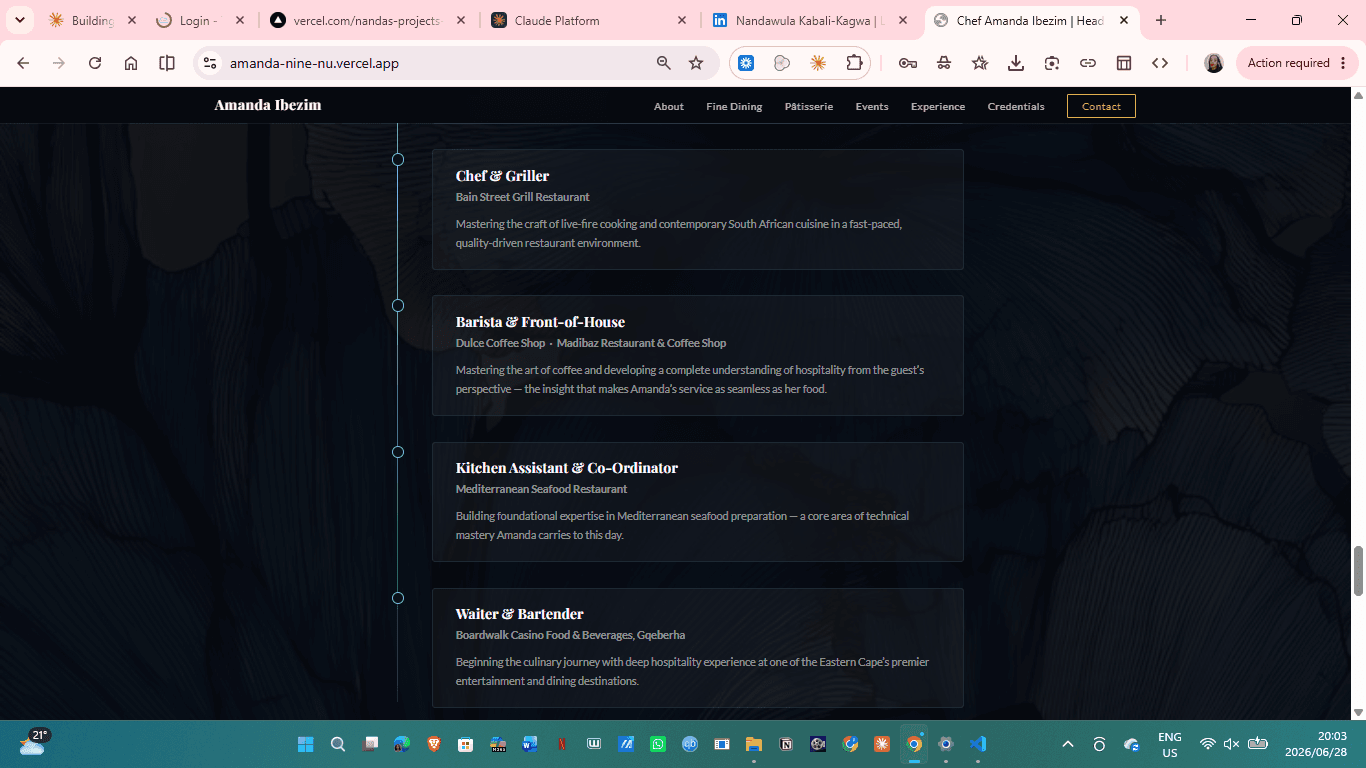Open the password manager key icon
The image size is (1366, 768).
click(x=908, y=63)
